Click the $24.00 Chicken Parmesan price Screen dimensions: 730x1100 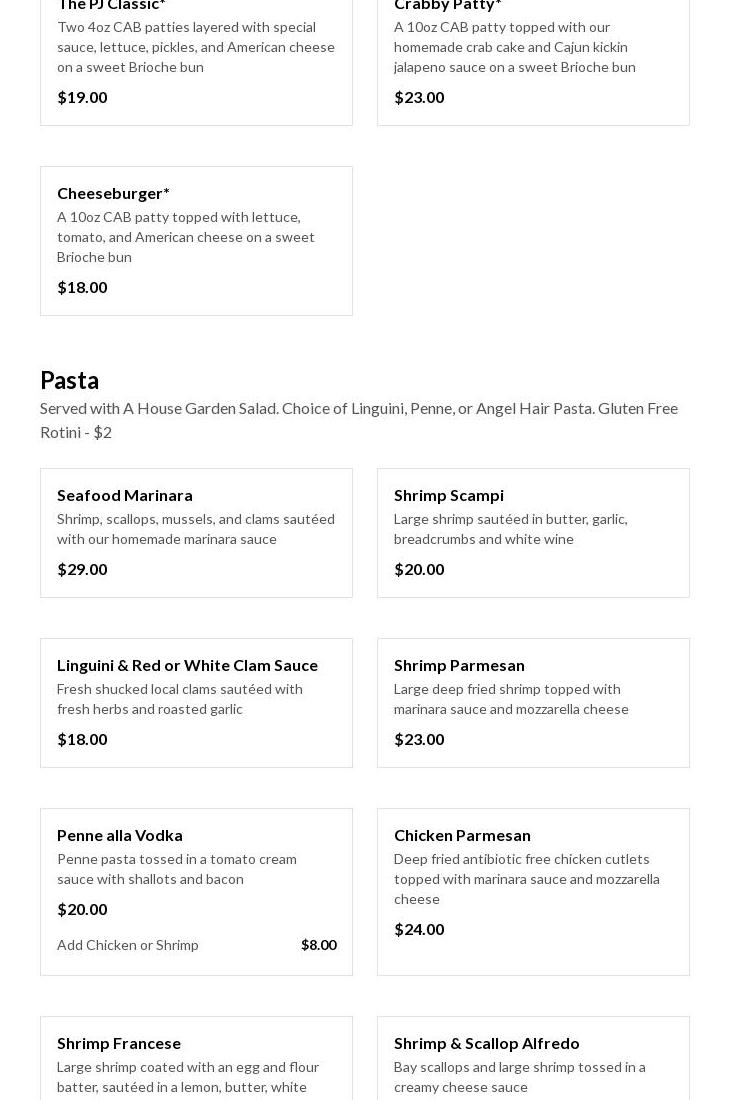(x=419, y=929)
